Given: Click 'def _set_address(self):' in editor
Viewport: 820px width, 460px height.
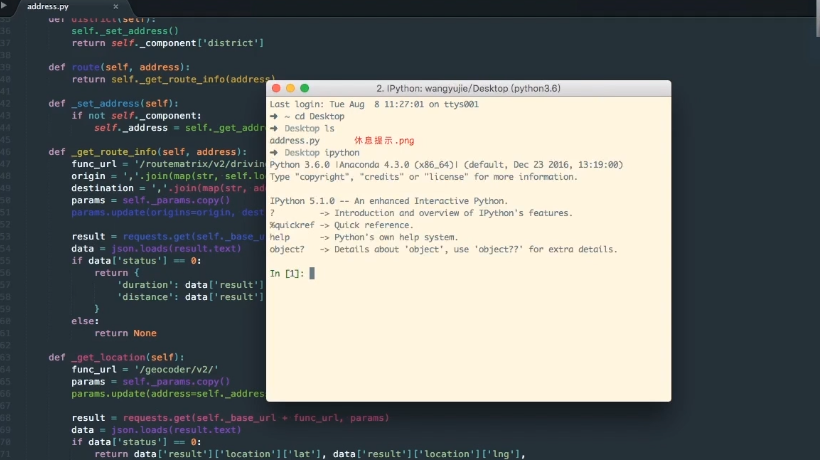Looking at the screenshot, I should pos(113,104).
